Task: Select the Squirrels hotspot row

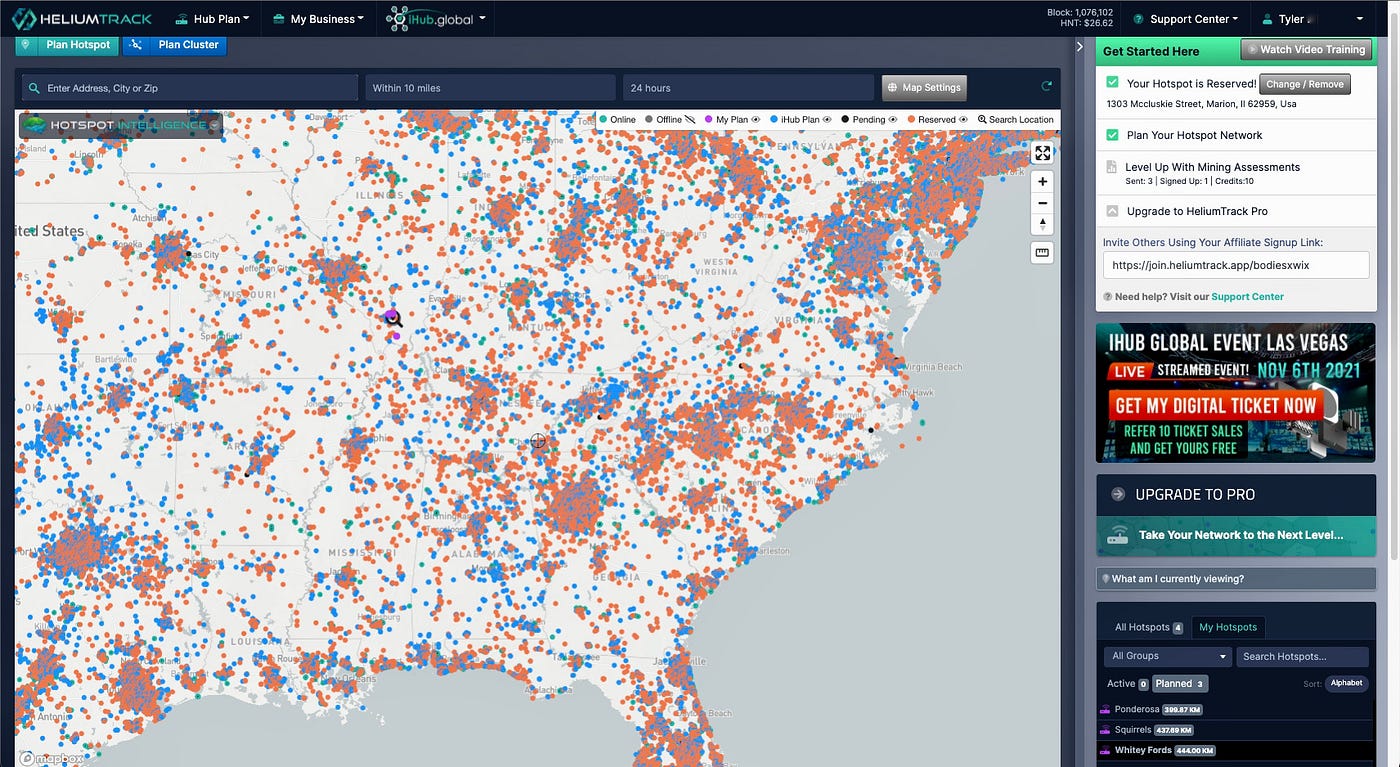Action: click(x=1236, y=730)
